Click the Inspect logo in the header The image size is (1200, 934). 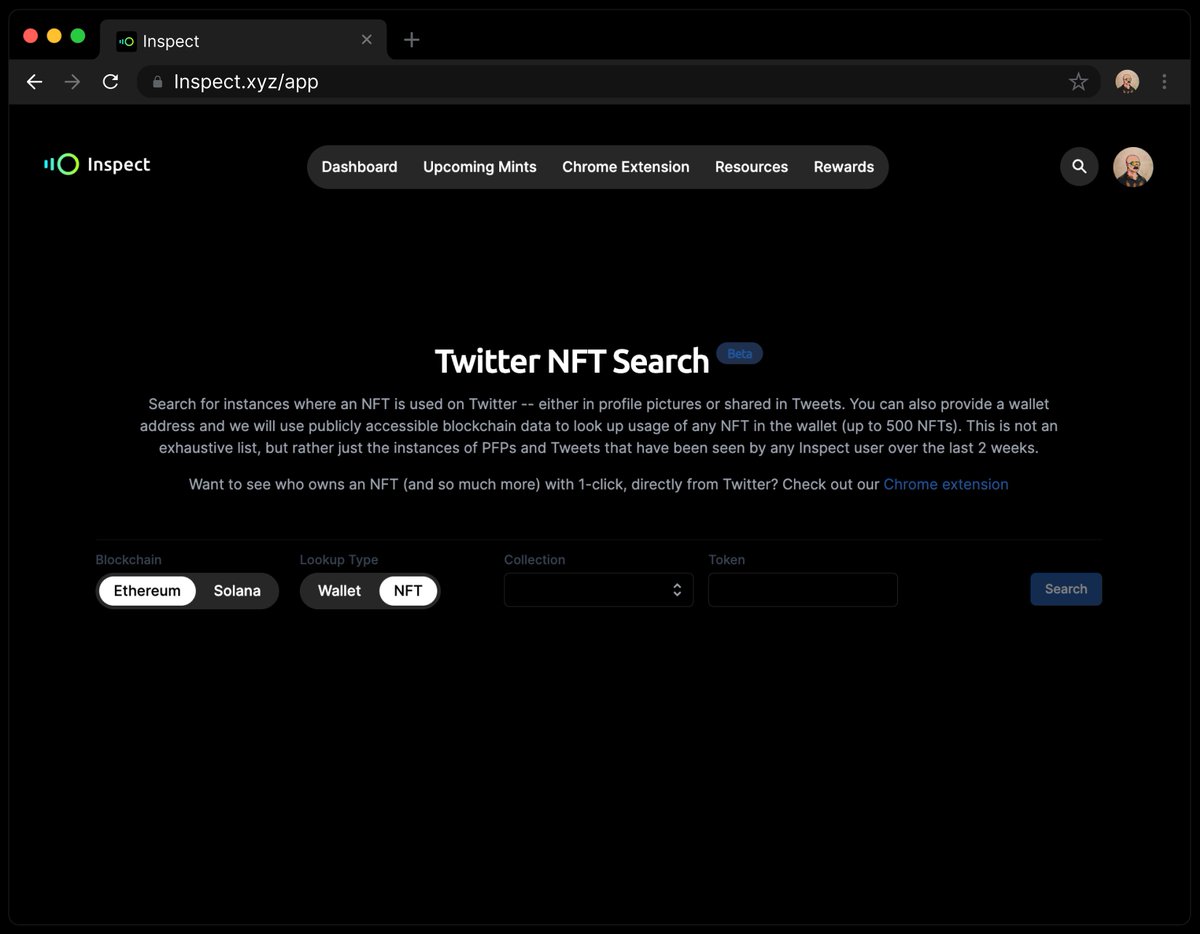pos(97,164)
